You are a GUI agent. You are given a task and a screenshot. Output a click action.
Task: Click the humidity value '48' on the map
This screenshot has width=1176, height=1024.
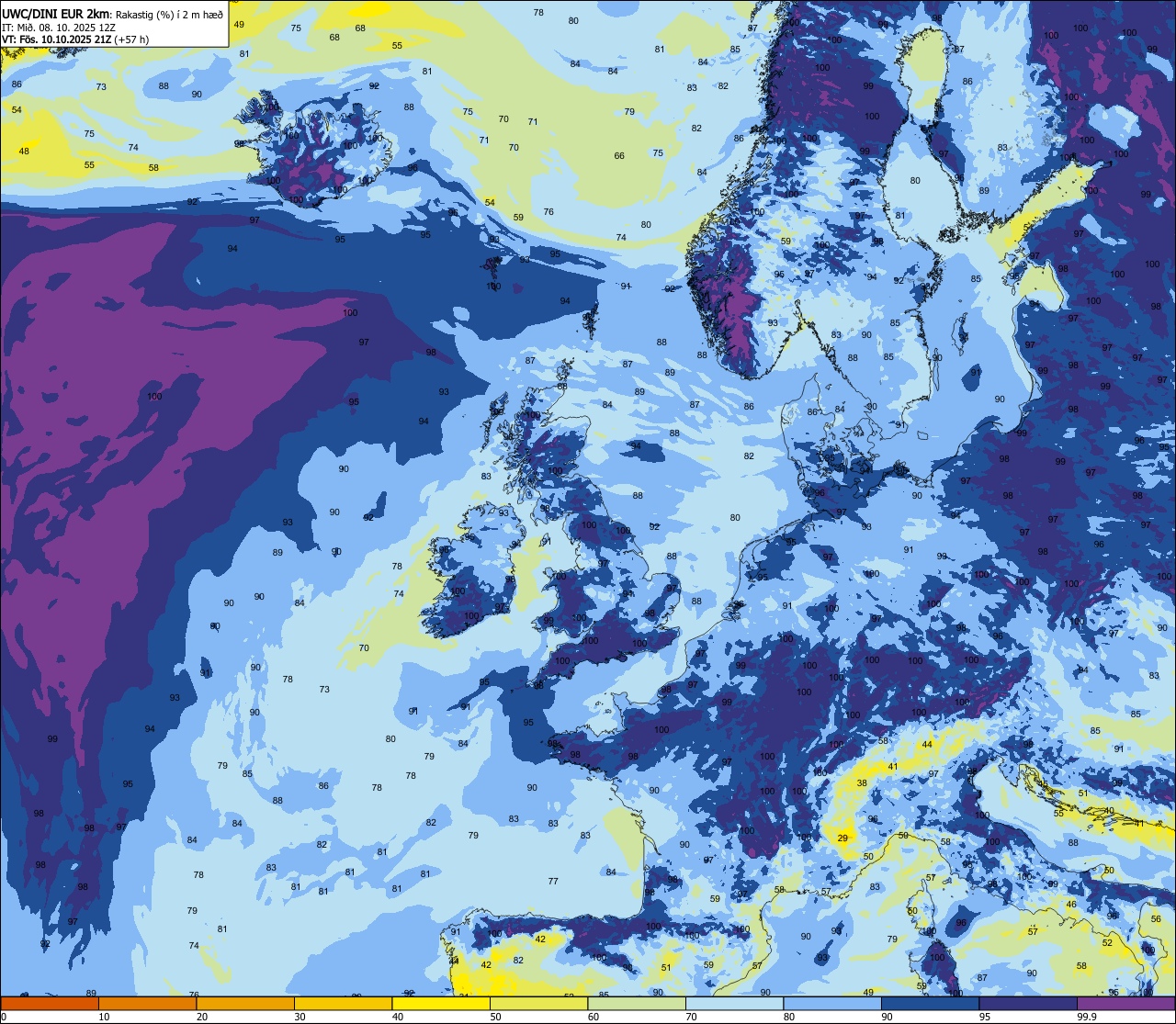(x=24, y=151)
